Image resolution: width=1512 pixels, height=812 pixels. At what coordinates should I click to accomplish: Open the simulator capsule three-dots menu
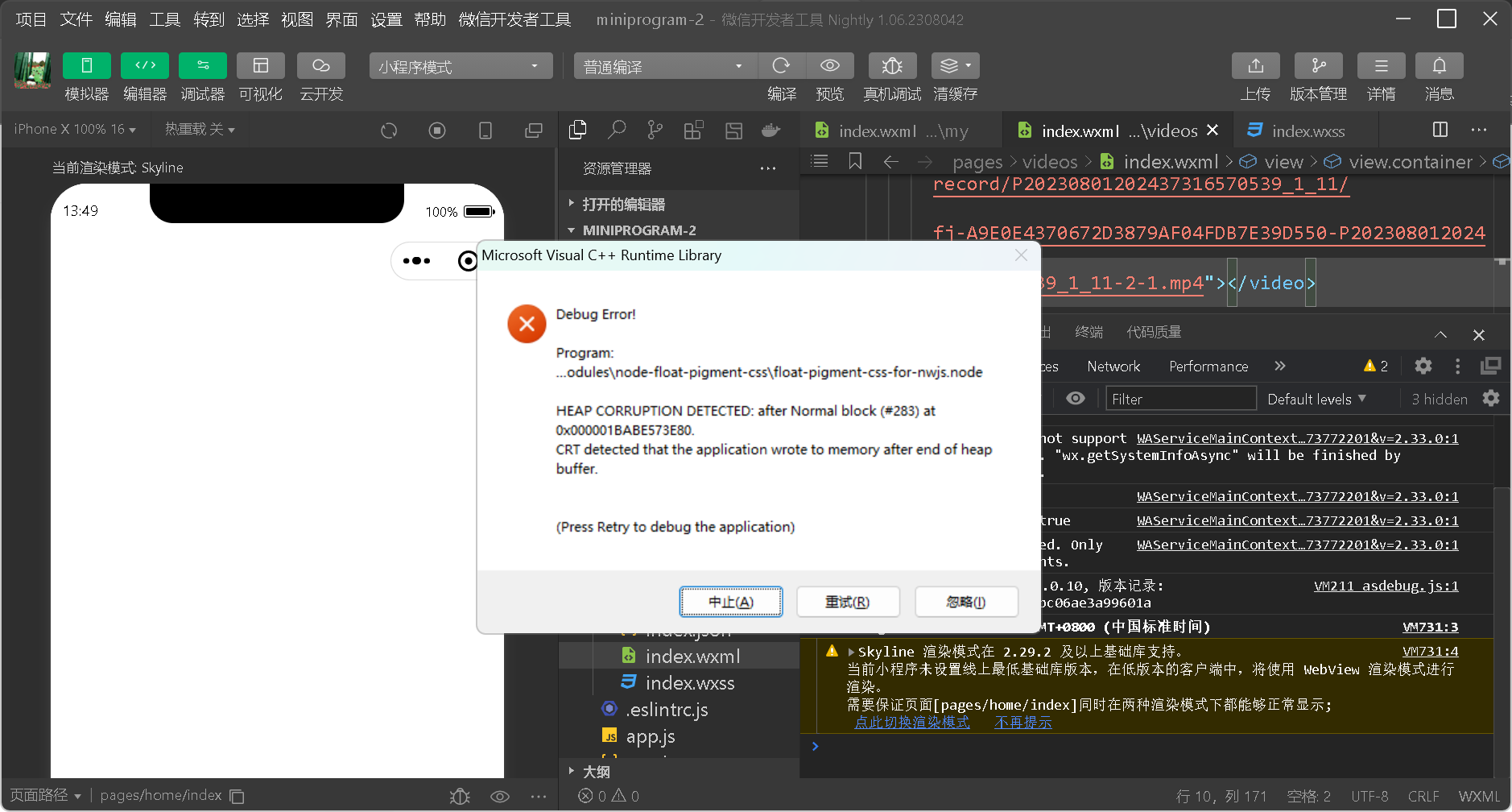416,261
